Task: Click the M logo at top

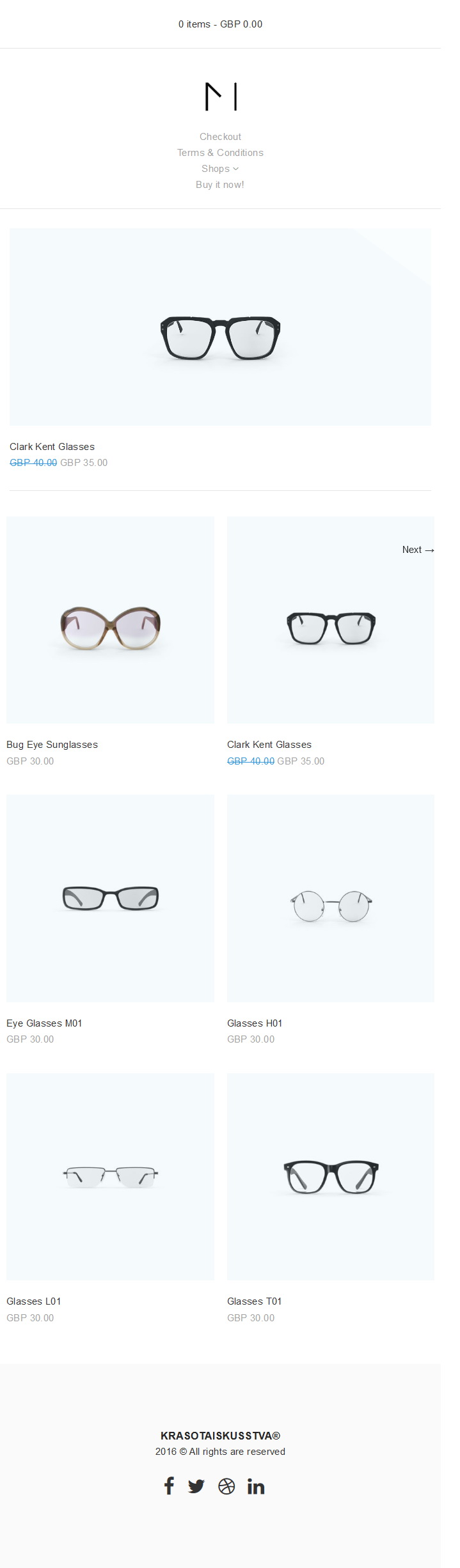Action: 221,97
